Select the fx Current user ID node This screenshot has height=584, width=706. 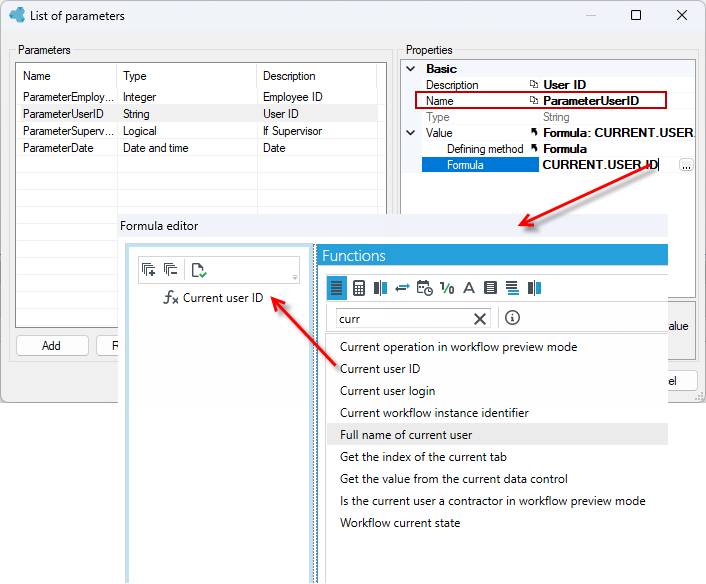[213, 298]
